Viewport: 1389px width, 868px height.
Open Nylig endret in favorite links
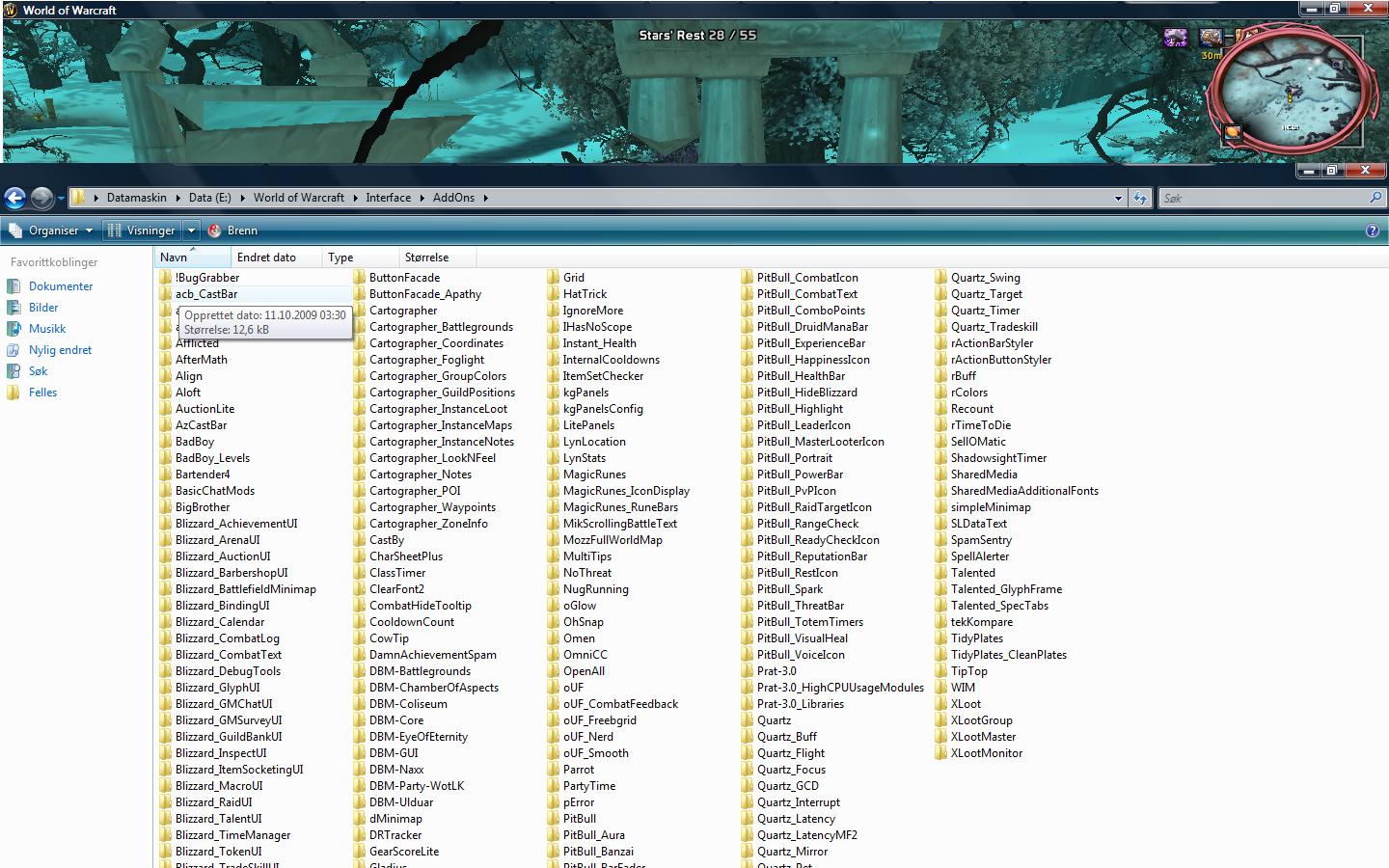pyautogui.click(x=60, y=350)
